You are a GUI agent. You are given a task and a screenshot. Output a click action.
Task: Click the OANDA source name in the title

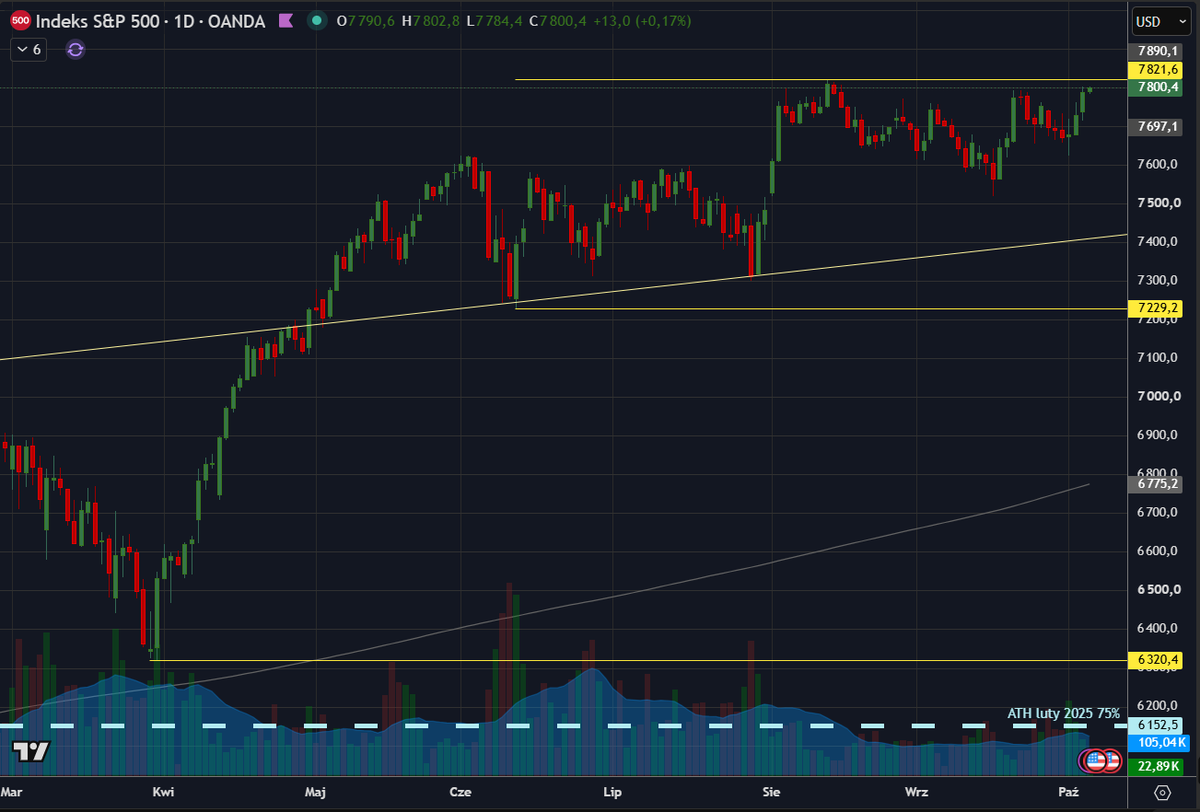click(x=237, y=21)
